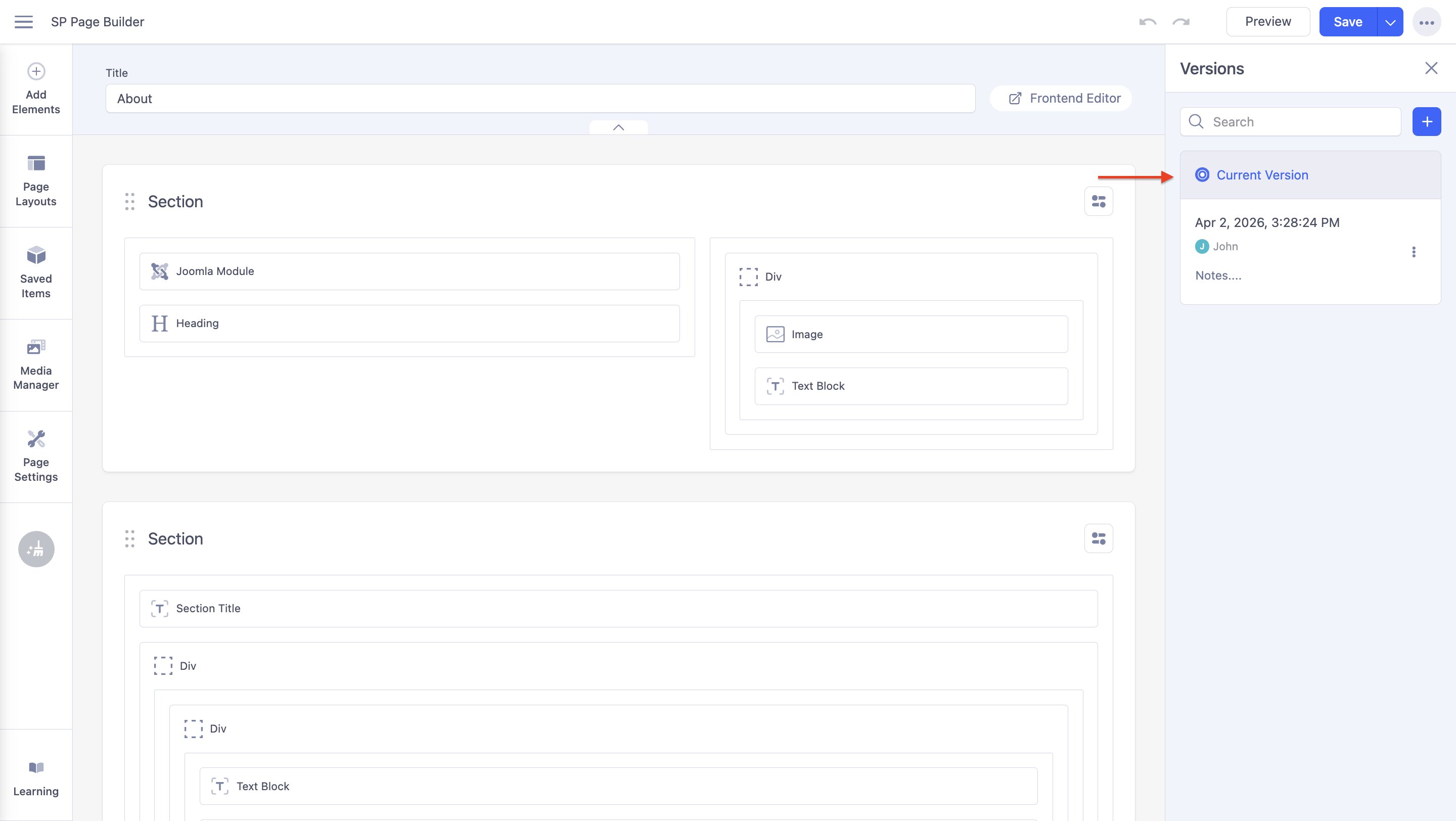This screenshot has height=821, width=1456.
Task: Collapse the title area with the chevron
Action: click(618, 128)
